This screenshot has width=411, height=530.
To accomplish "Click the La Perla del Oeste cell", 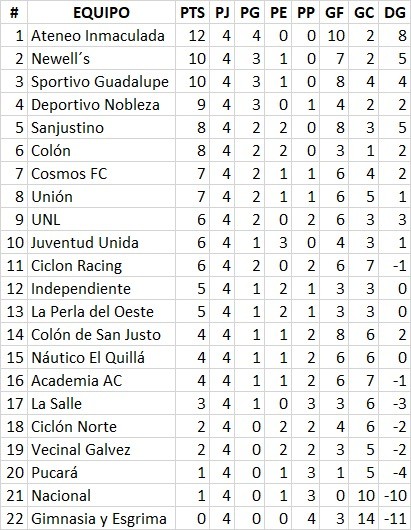I will 101,311.
